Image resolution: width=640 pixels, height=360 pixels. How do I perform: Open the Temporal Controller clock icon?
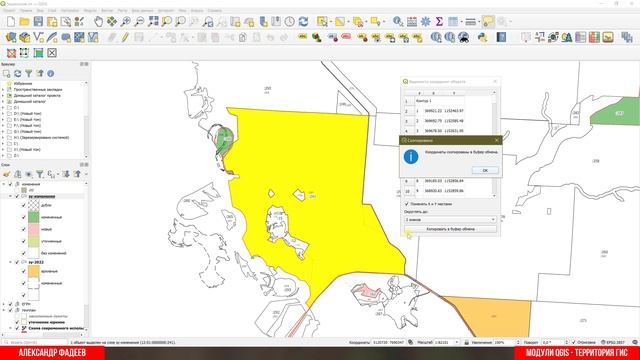(x=289, y=21)
